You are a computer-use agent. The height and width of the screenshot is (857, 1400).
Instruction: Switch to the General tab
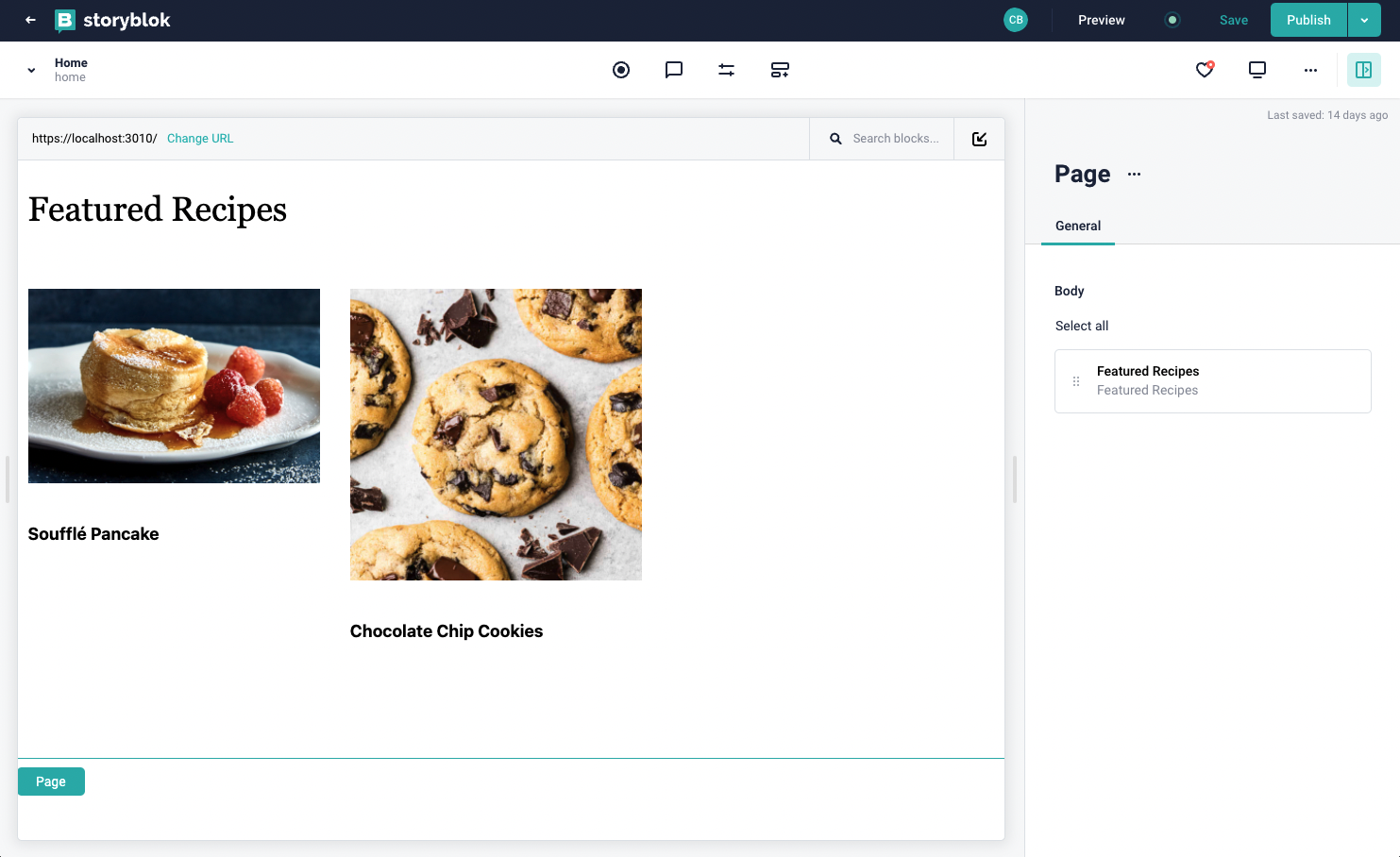click(x=1078, y=227)
